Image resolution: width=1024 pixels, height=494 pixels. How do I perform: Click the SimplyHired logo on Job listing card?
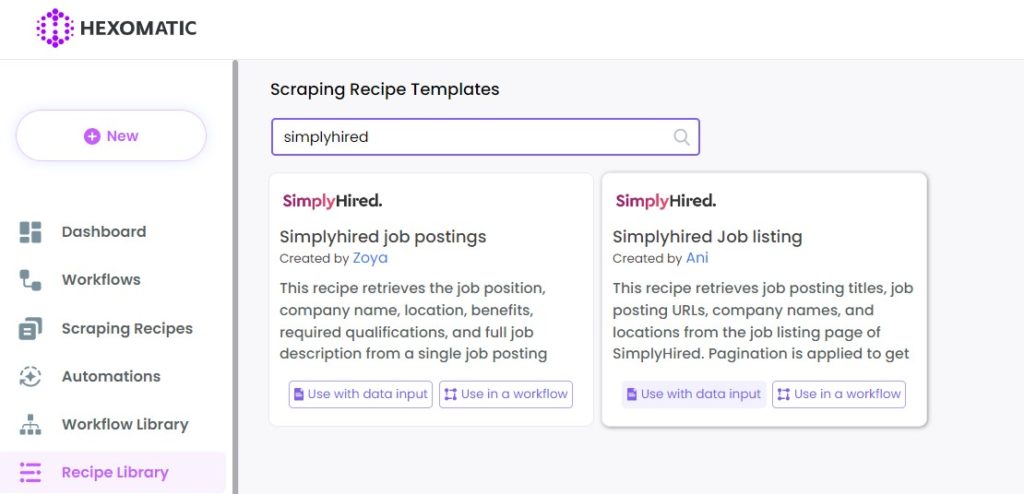(665, 201)
